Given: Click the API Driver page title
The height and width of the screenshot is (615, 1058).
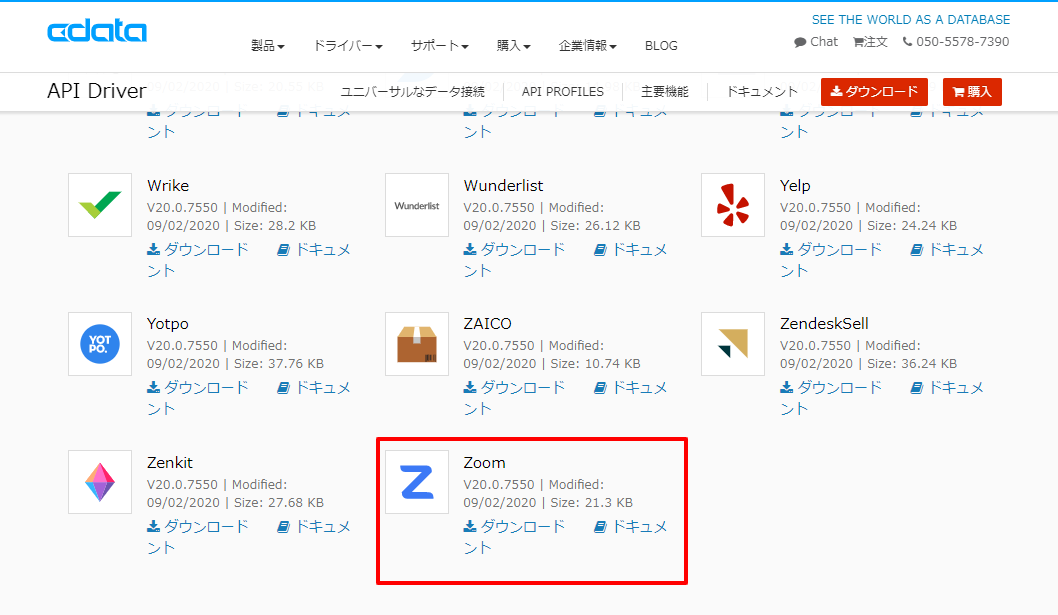Looking at the screenshot, I should pos(96,90).
